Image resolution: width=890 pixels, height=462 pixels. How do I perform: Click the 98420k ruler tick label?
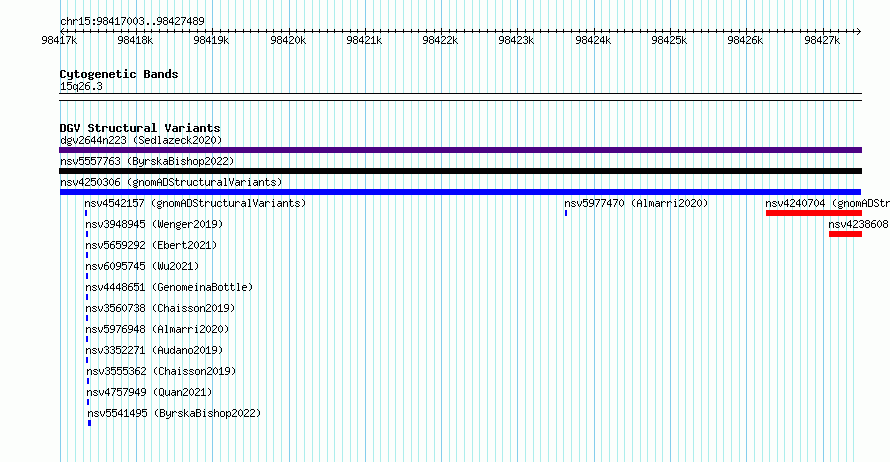[x=288, y=40]
